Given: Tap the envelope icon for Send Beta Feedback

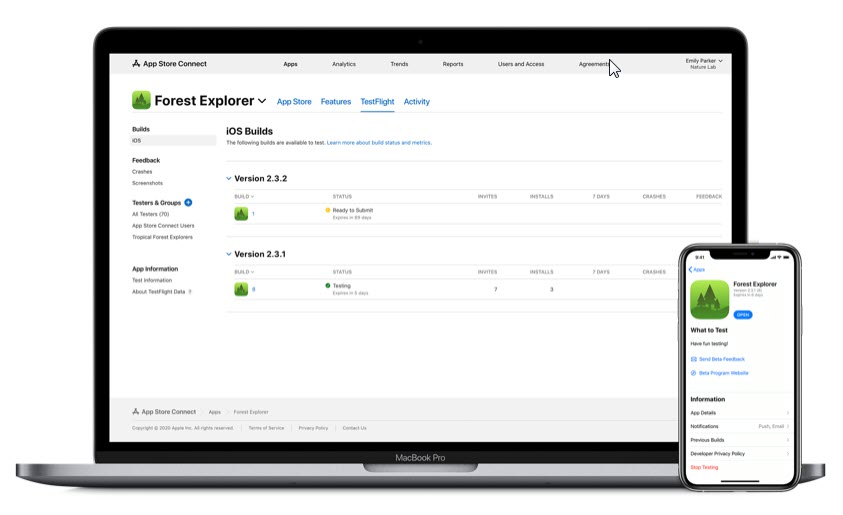Looking at the screenshot, I should coord(694,359).
